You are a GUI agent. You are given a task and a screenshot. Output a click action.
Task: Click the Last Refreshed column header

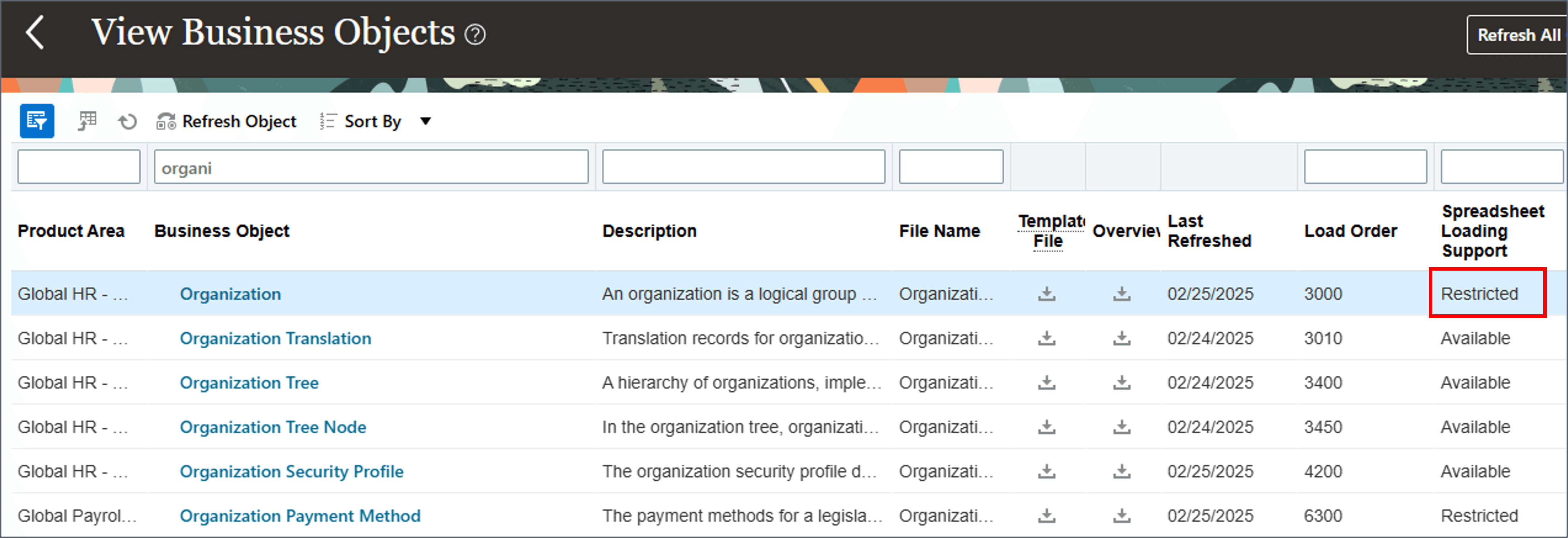click(x=1209, y=232)
